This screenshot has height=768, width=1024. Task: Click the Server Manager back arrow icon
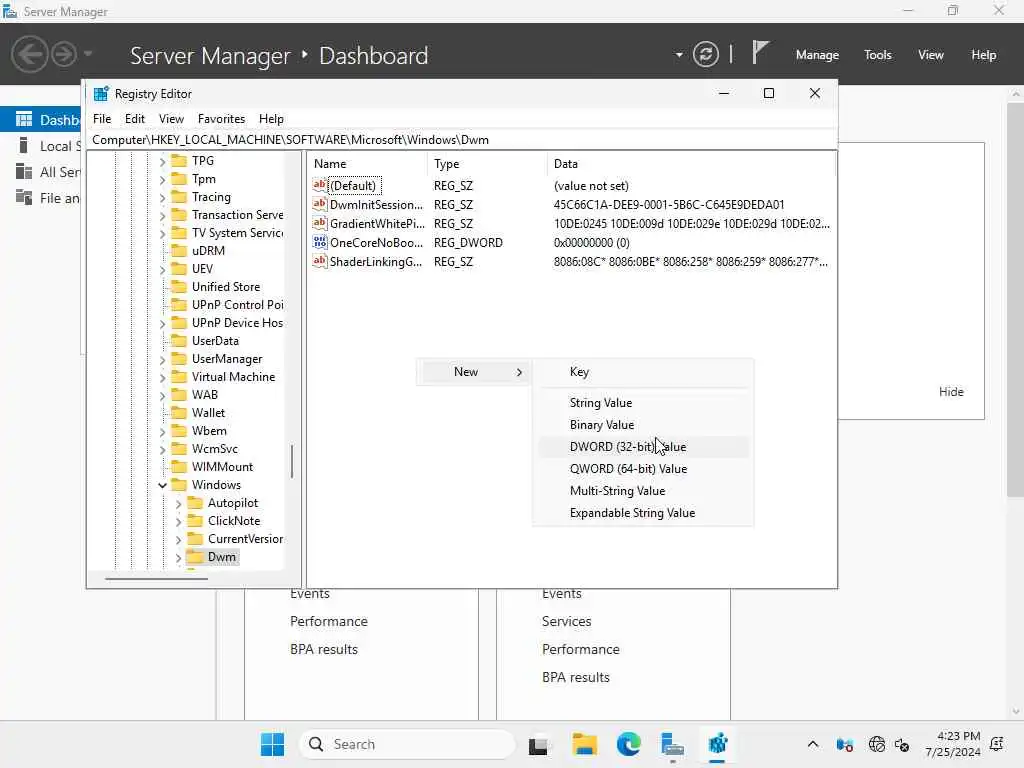(29, 54)
